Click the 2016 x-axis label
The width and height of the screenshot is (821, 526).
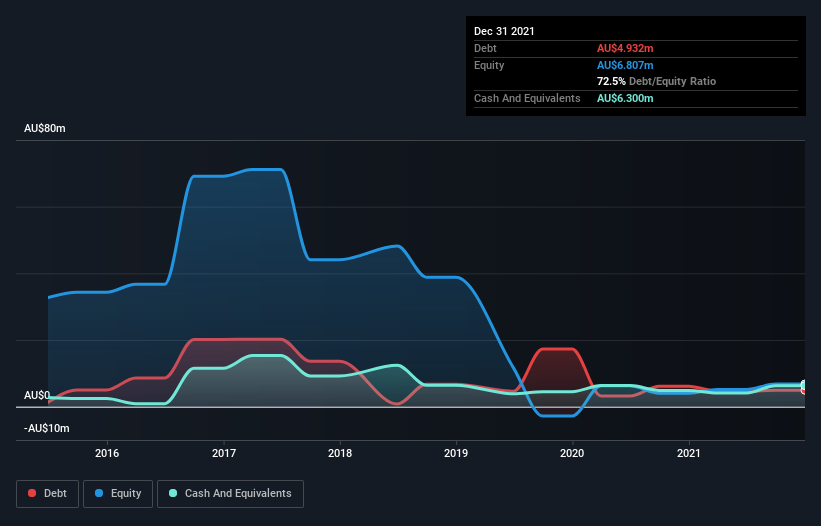pos(107,453)
